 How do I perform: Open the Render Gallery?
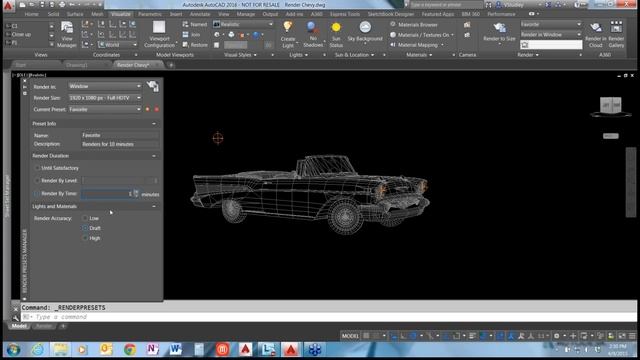pos(616,34)
